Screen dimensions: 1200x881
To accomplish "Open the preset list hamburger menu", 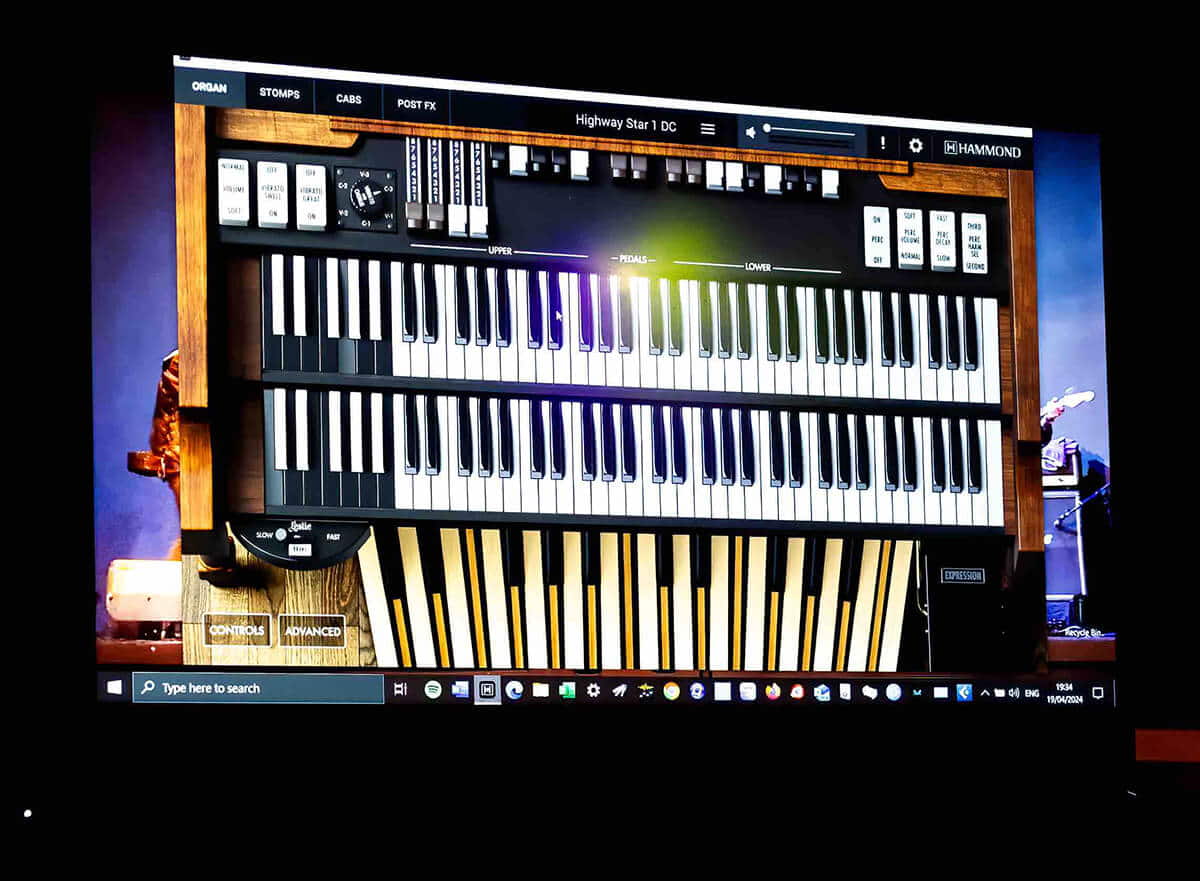I will [707, 128].
